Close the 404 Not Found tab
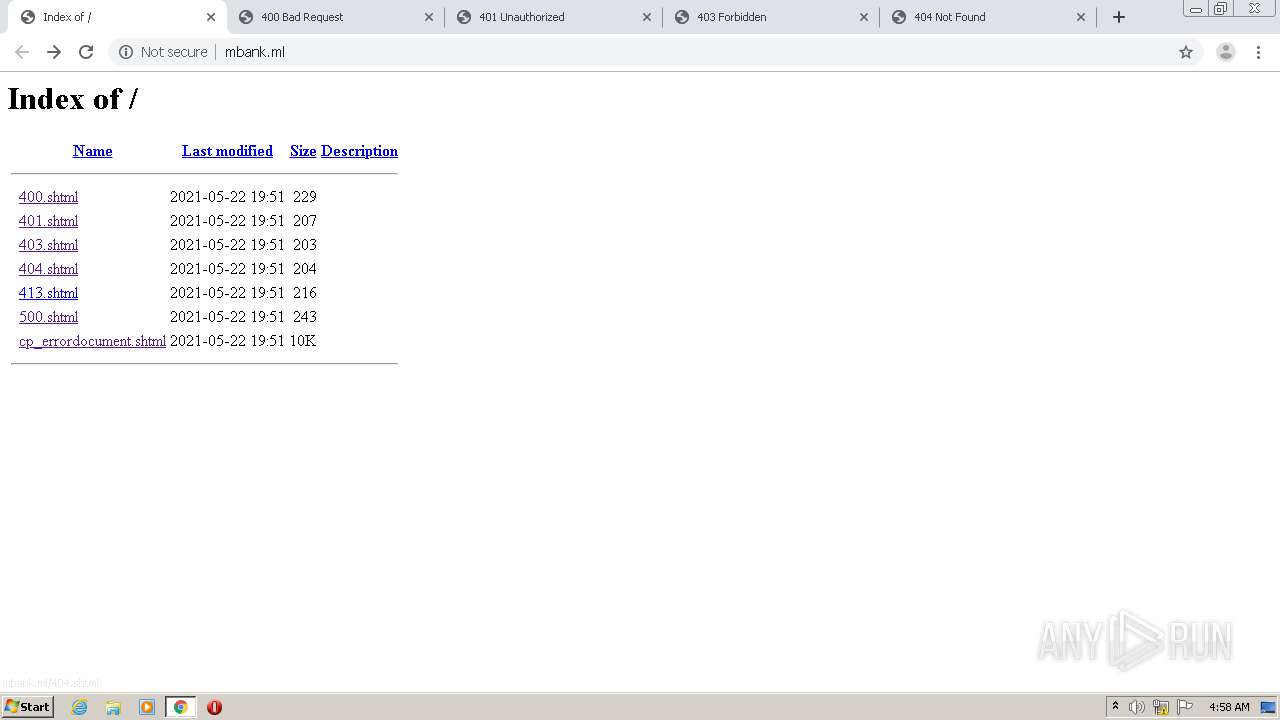Screen dimensions: 1280x720 pos(1081,17)
